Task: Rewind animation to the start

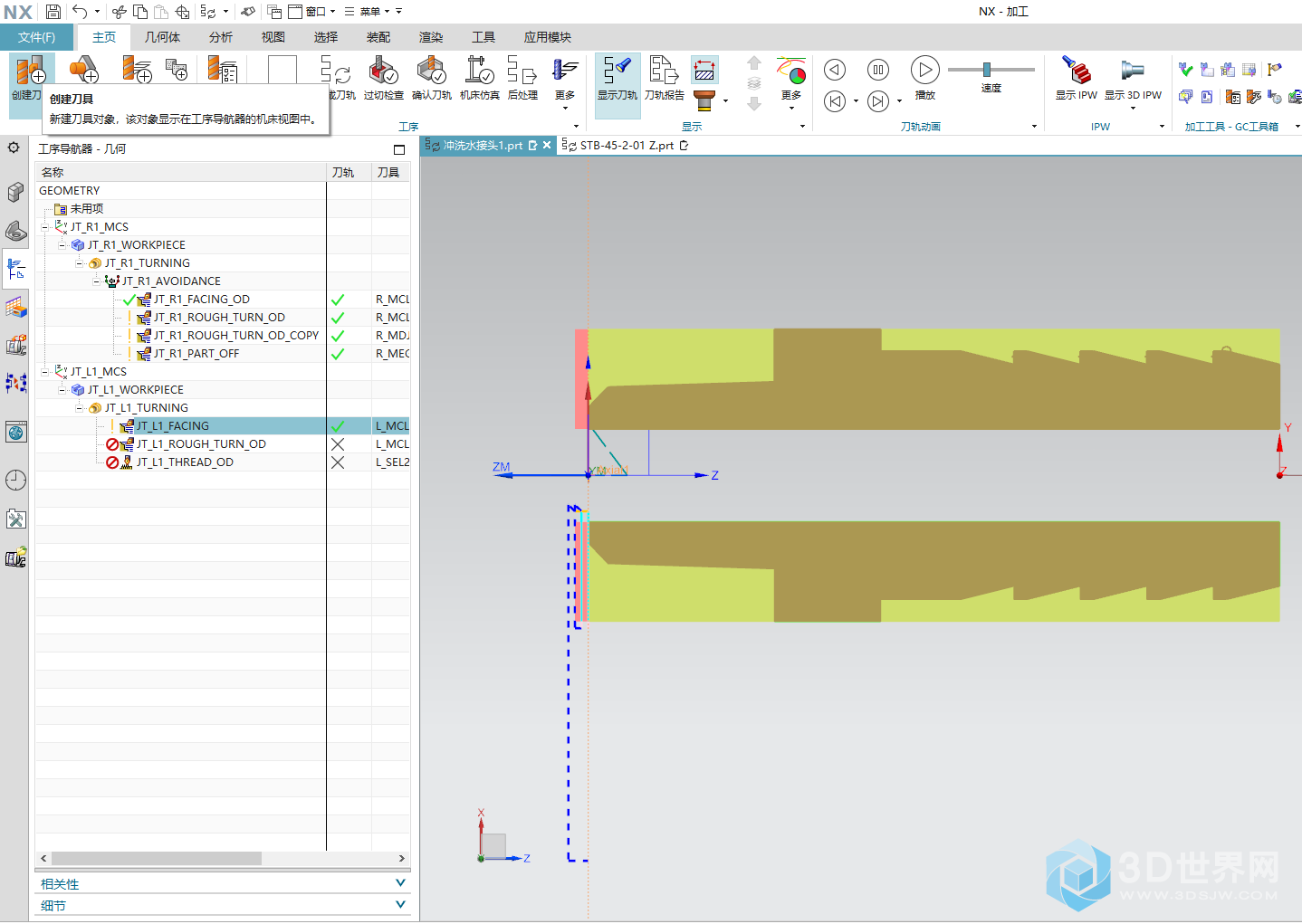Action: (x=835, y=100)
